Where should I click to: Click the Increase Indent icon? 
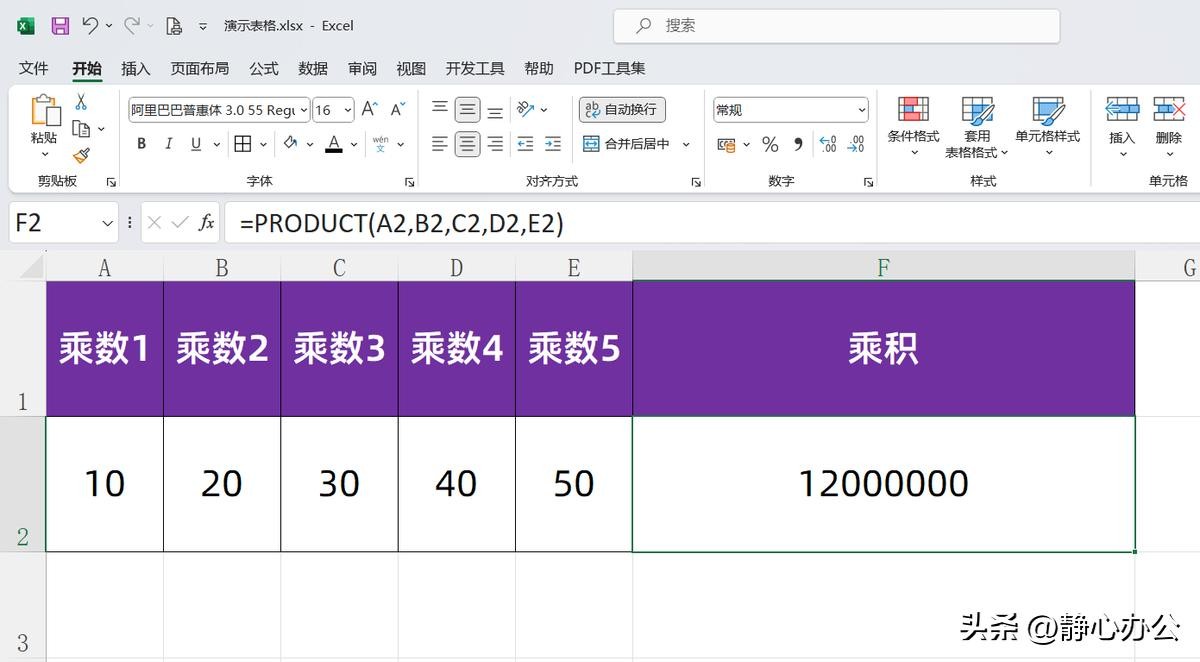(x=553, y=144)
